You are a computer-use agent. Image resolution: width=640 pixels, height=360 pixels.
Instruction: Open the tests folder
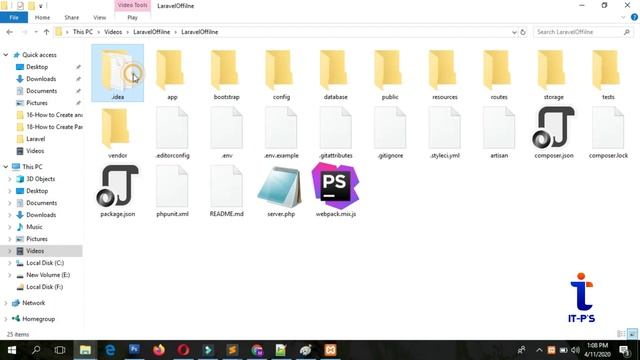(x=608, y=75)
